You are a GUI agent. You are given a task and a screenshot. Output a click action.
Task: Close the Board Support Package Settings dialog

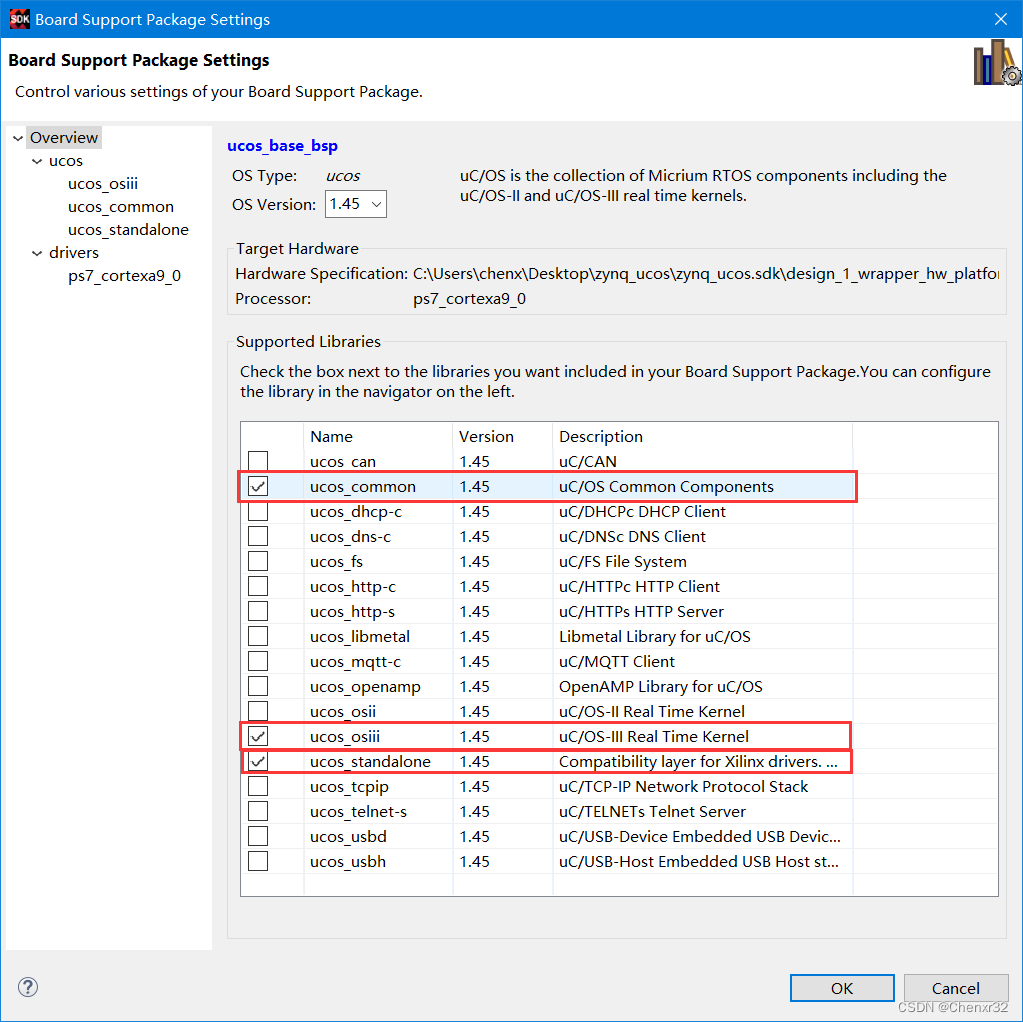click(1000, 19)
